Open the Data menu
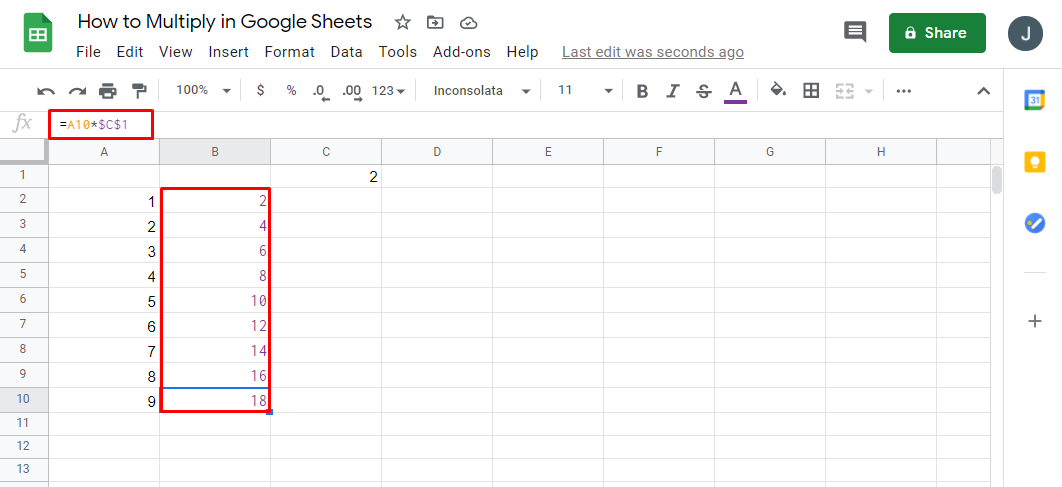1062x487 pixels. (x=346, y=52)
